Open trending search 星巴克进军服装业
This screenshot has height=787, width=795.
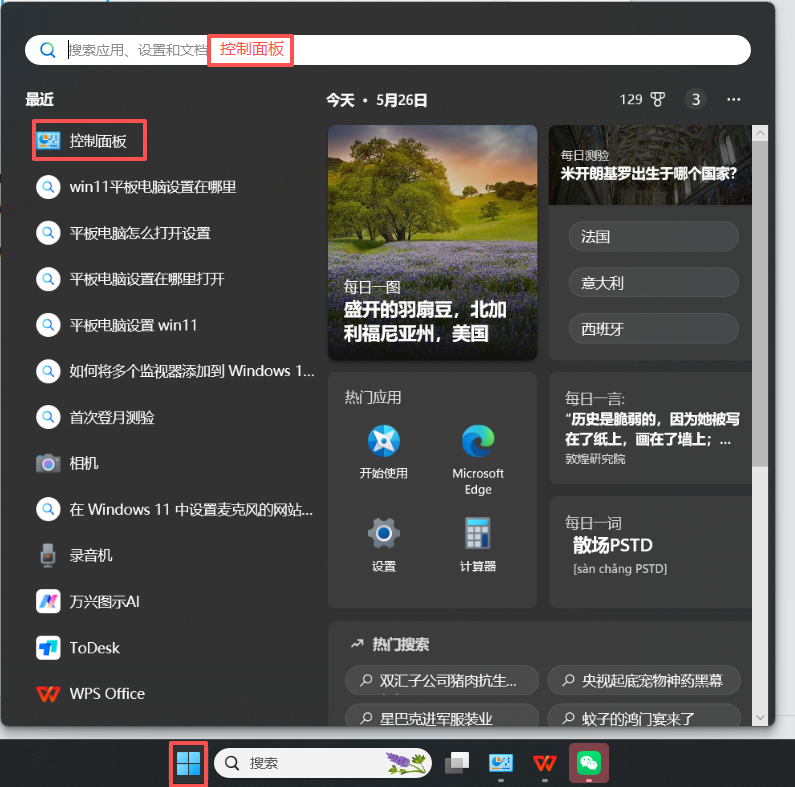coord(442,716)
